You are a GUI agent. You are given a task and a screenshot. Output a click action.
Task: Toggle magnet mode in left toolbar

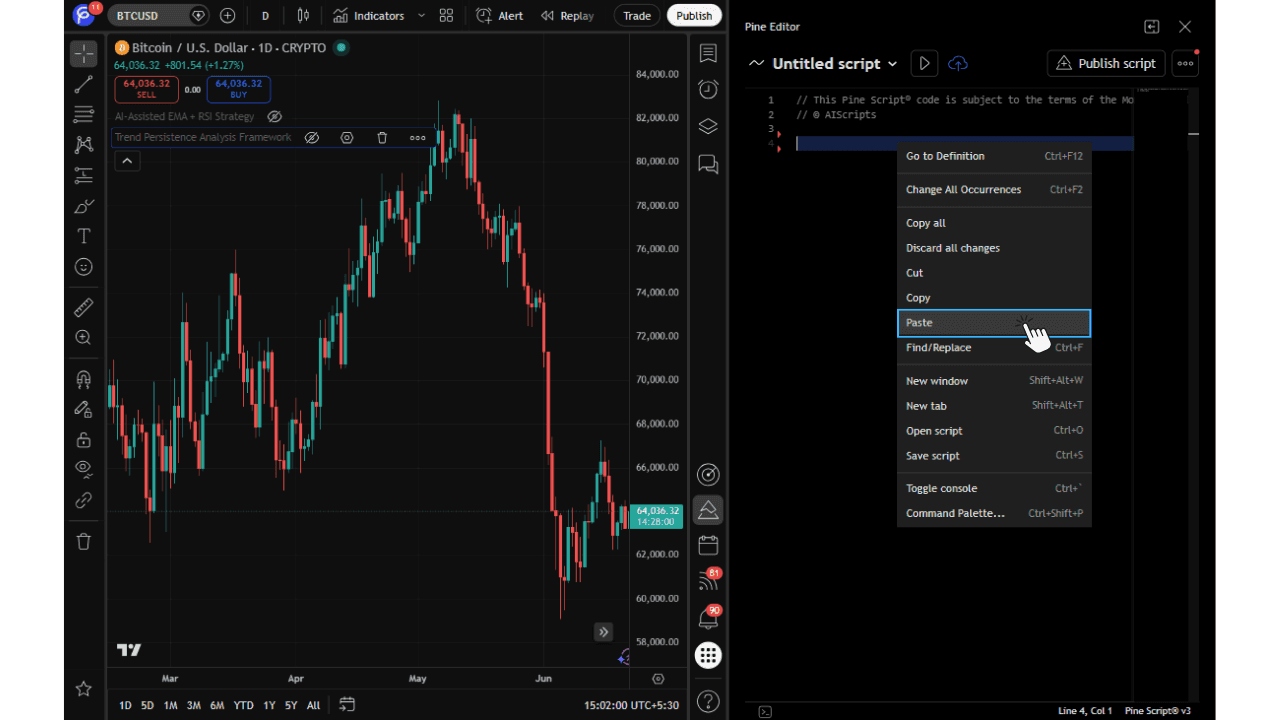[84, 379]
